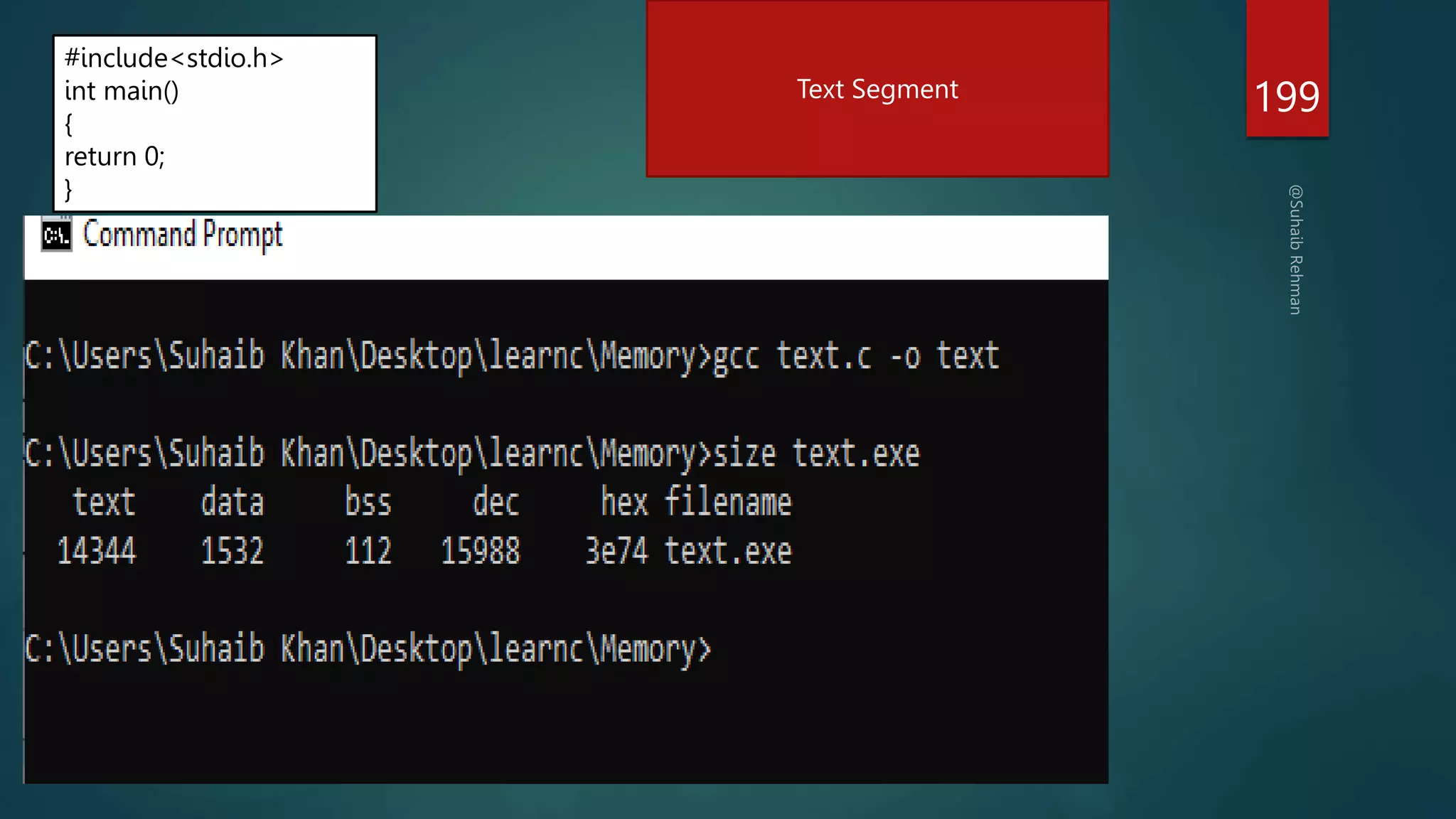The height and width of the screenshot is (819, 1456).
Task: Click the Command Prompt window icon
Action: (56, 235)
